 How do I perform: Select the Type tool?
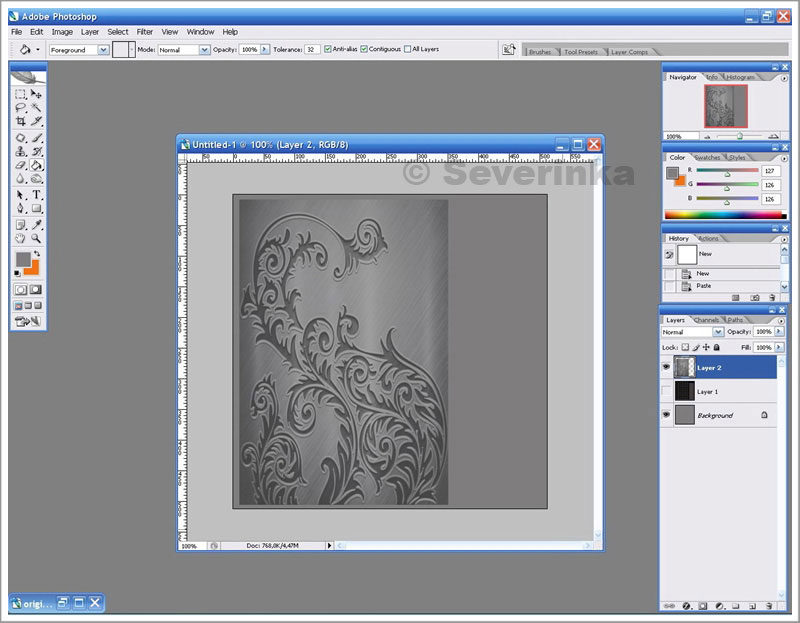[37, 194]
